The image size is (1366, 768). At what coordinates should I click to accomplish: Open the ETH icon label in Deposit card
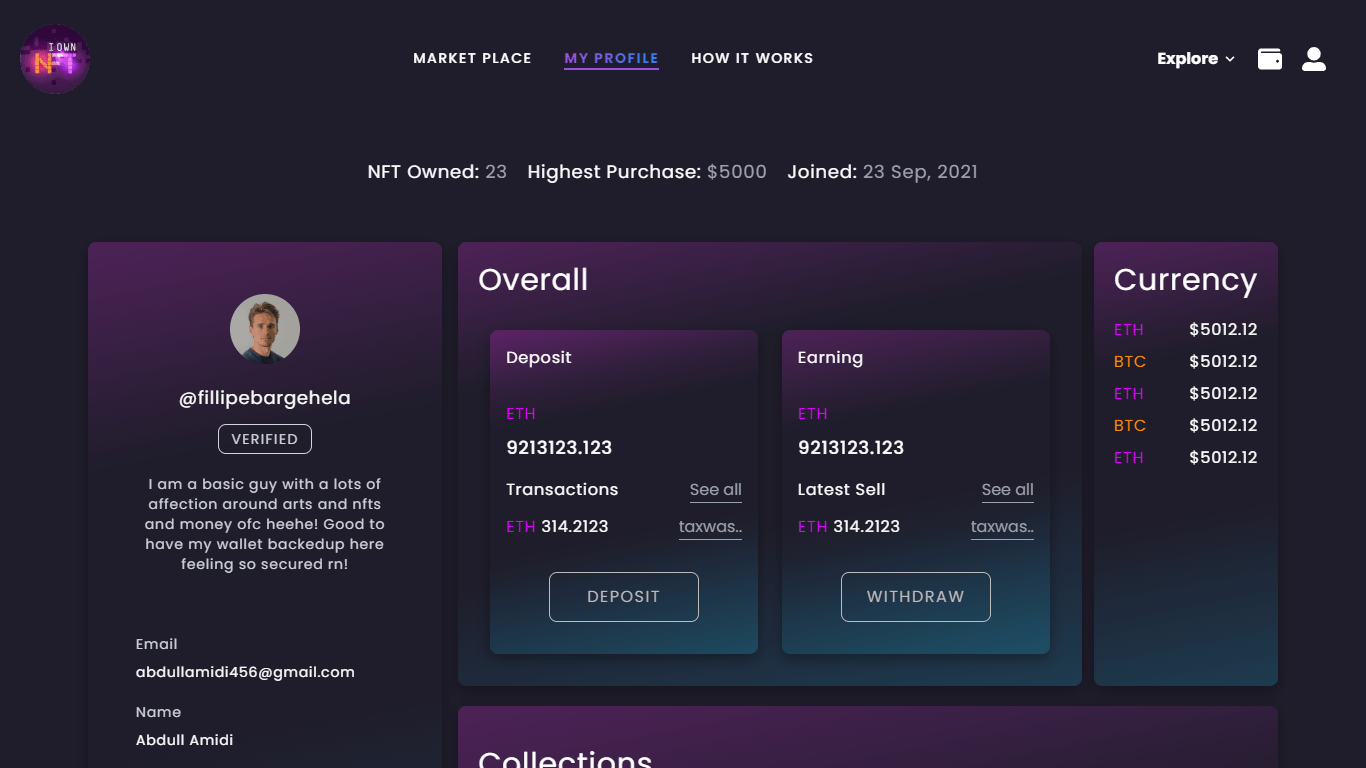pyautogui.click(x=521, y=413)
